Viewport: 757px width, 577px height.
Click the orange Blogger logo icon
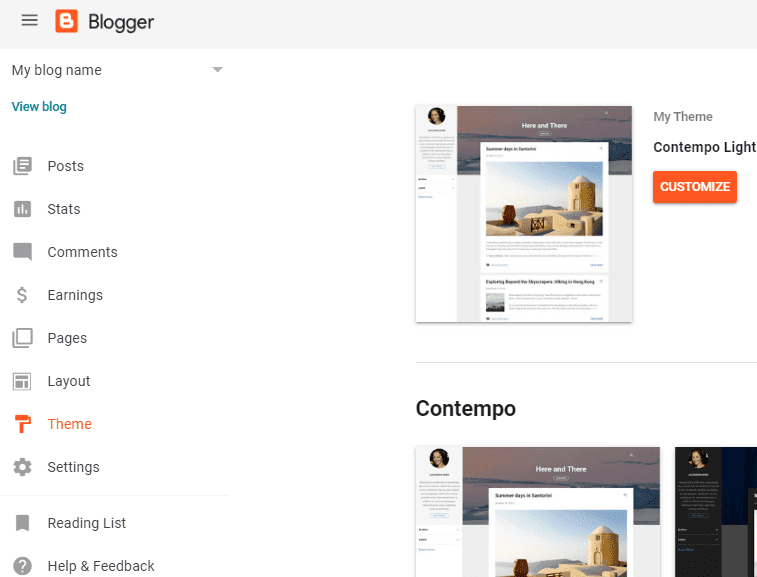[x=67, y=21]
